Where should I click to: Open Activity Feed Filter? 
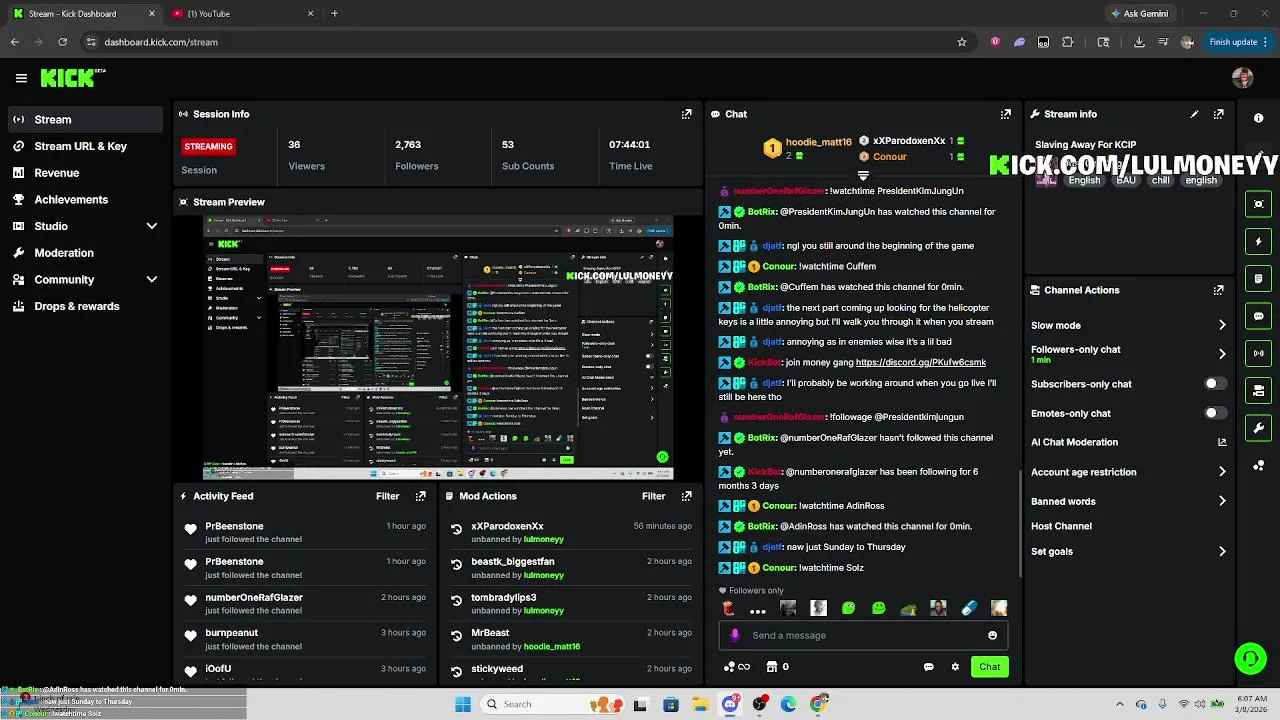click(387, 496)
